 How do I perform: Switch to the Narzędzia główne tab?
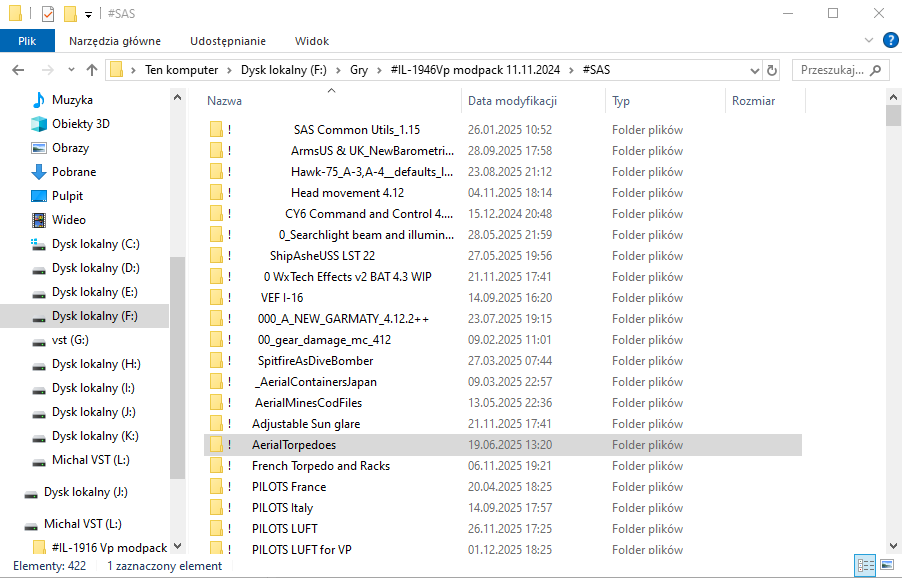tap(115, 41)
